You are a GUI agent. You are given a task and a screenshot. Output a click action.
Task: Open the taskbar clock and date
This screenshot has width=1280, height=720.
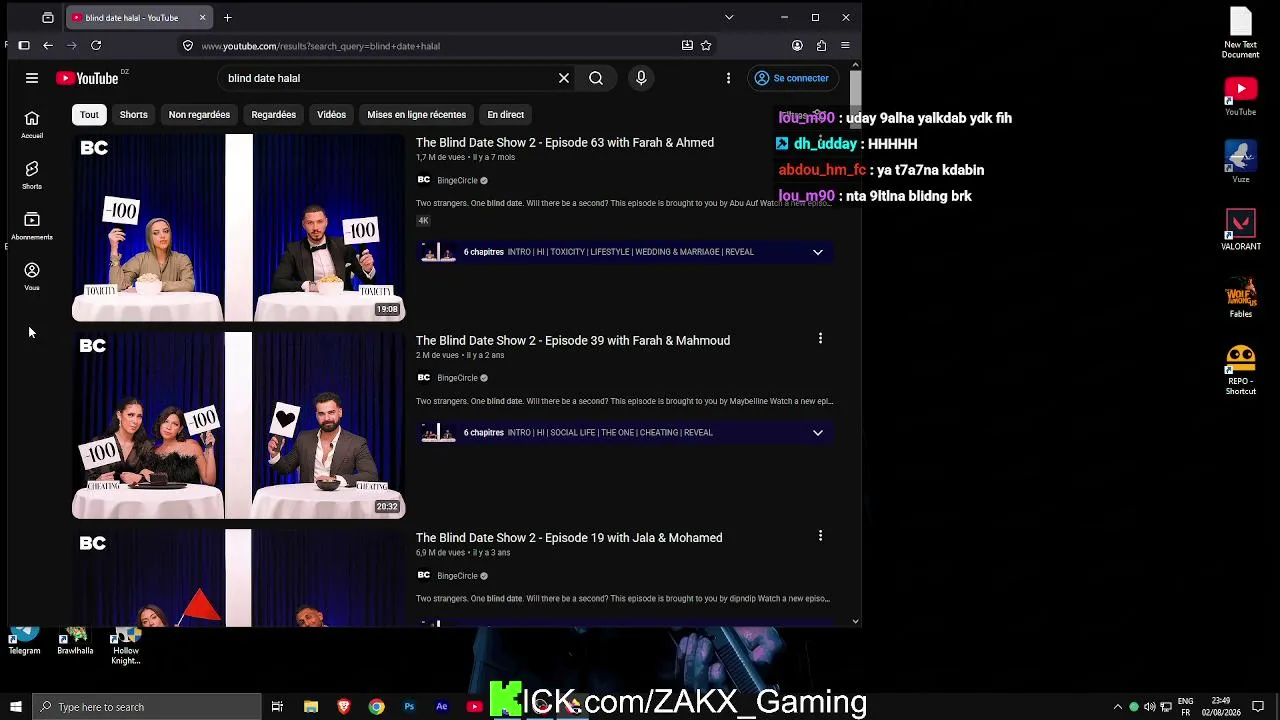1221,706
